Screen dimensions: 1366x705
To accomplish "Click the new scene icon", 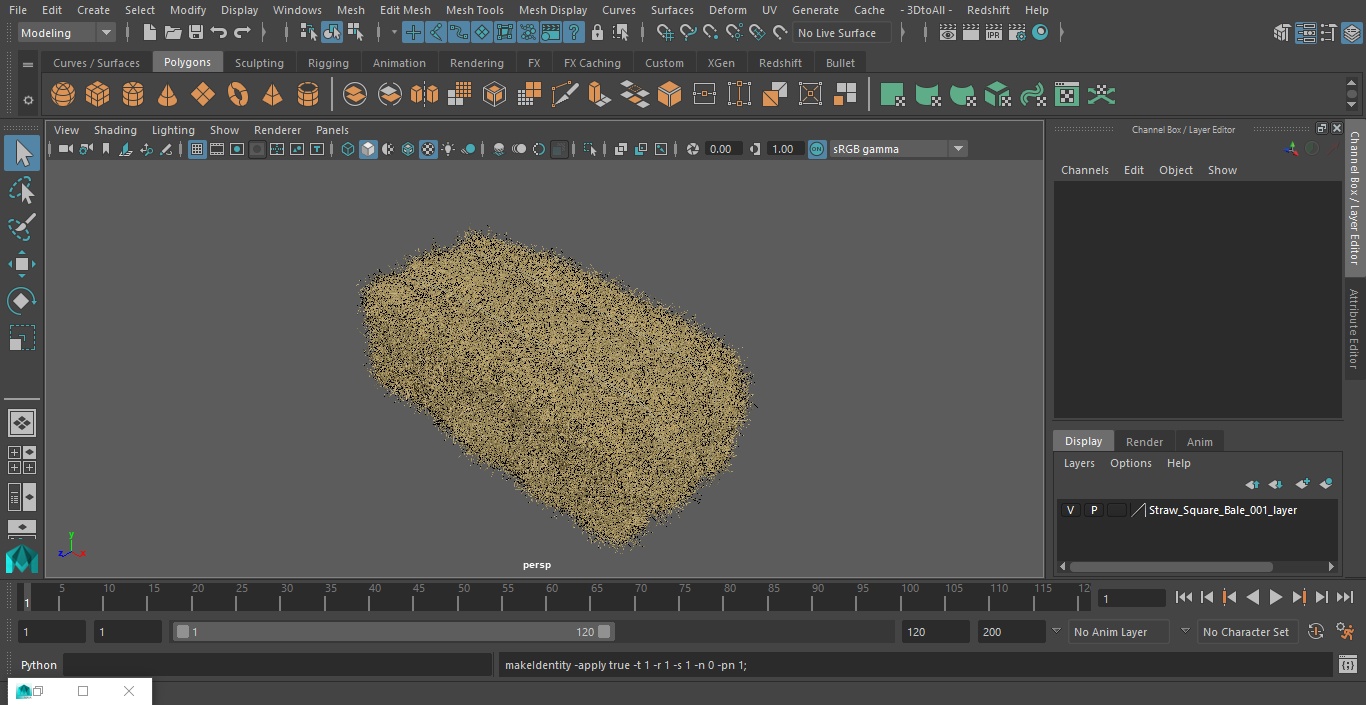I will tap(149, 33).
